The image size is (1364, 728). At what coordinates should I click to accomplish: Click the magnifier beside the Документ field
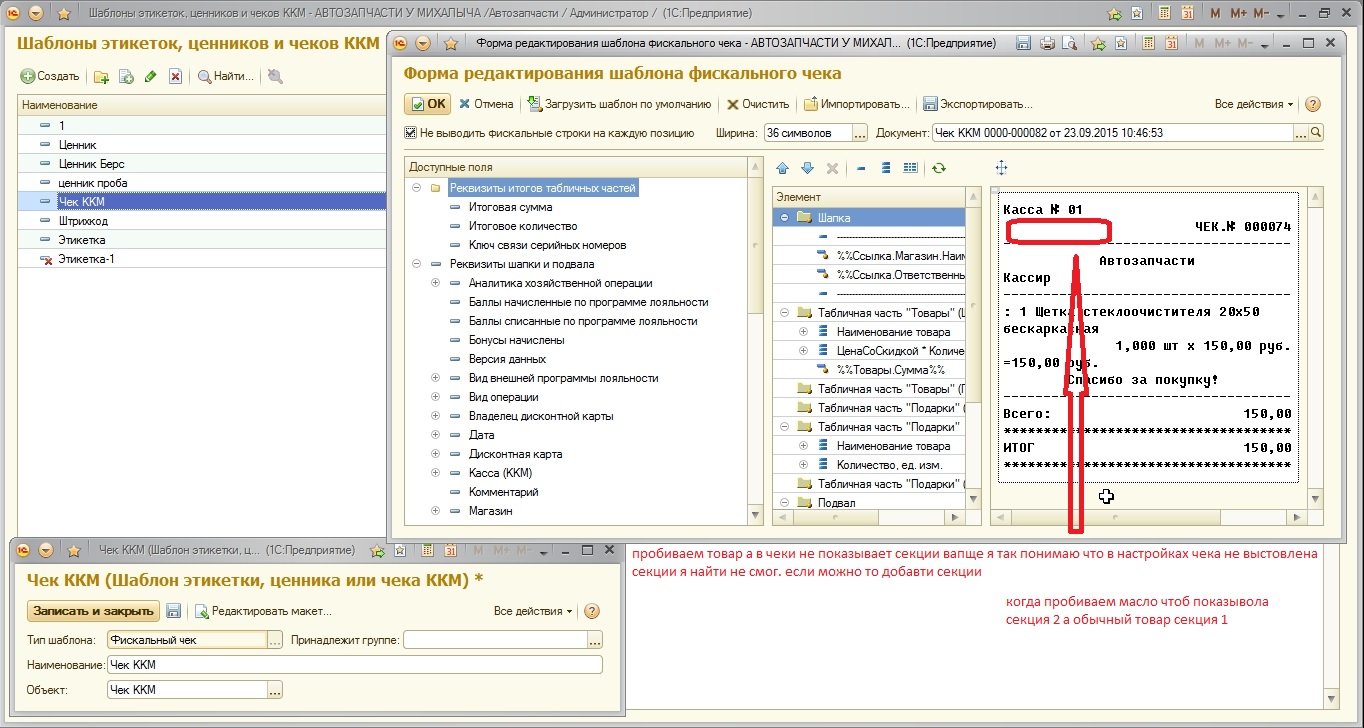pyautogui.click(x=1316, y=132)
